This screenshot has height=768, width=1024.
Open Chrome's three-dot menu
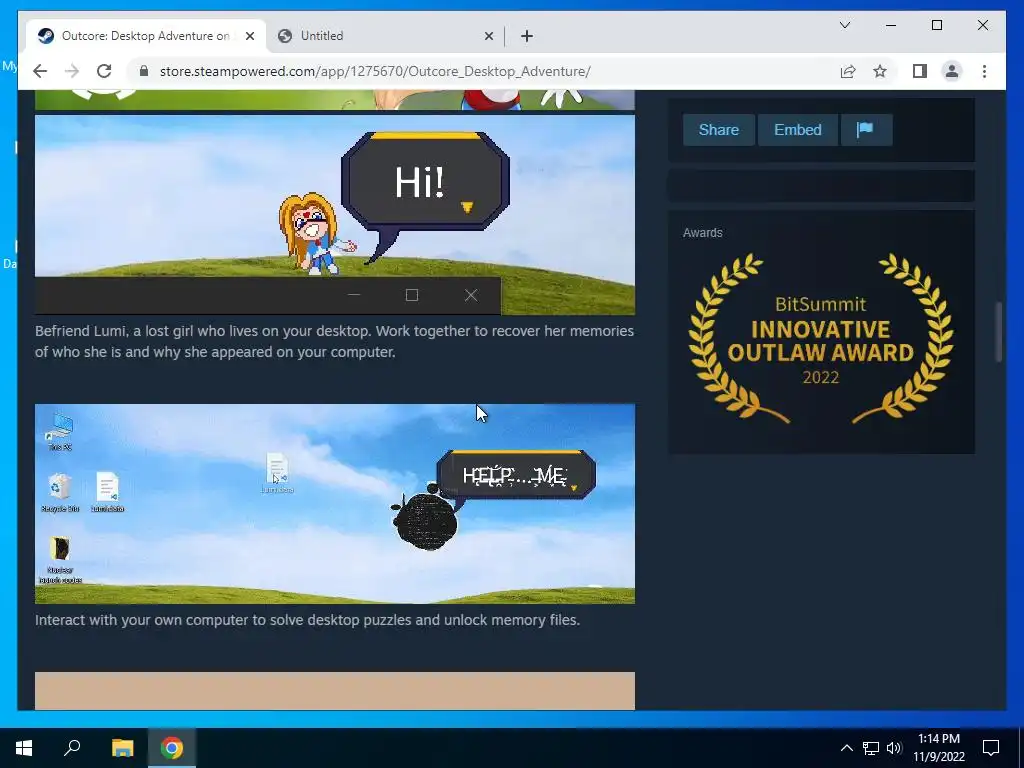click(x=984, y=71)
